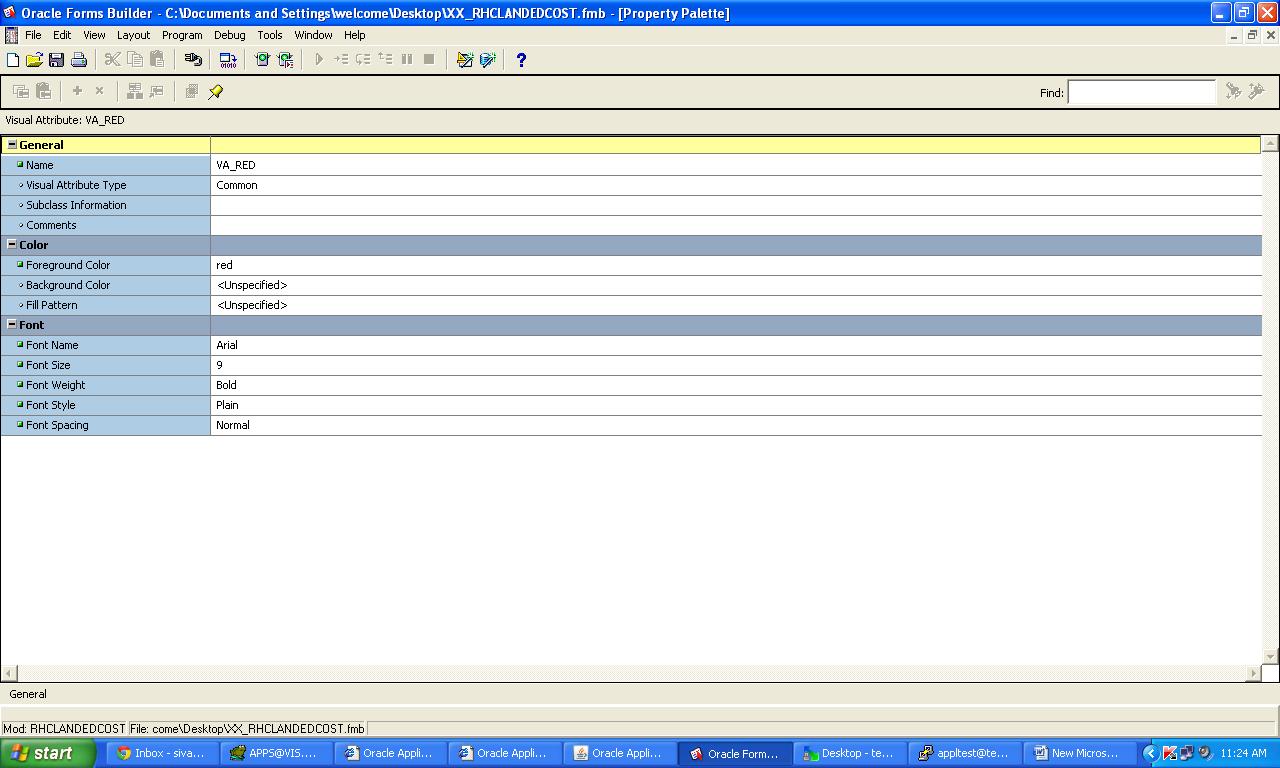Open the Windows start button
The width and height of the screenshot is (1280, 768).
click(48, 753)
